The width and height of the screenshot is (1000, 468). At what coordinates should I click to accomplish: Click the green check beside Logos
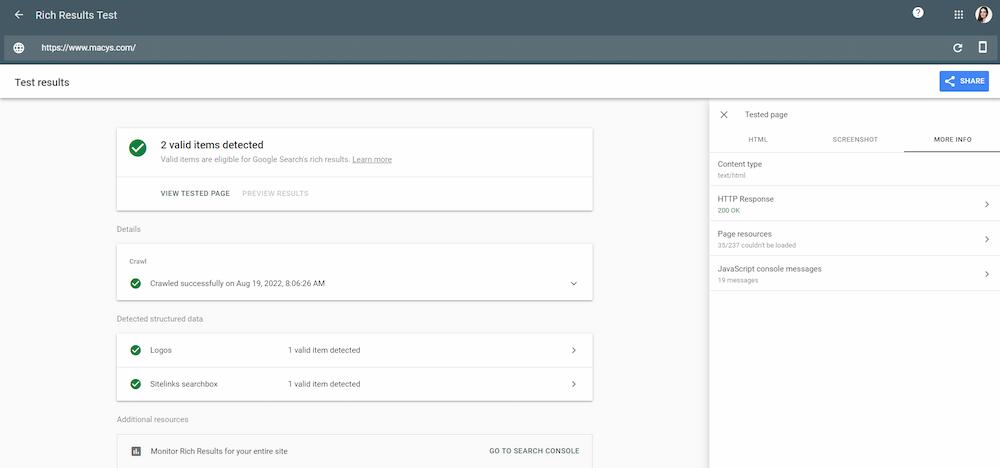[x=135, y=350]
